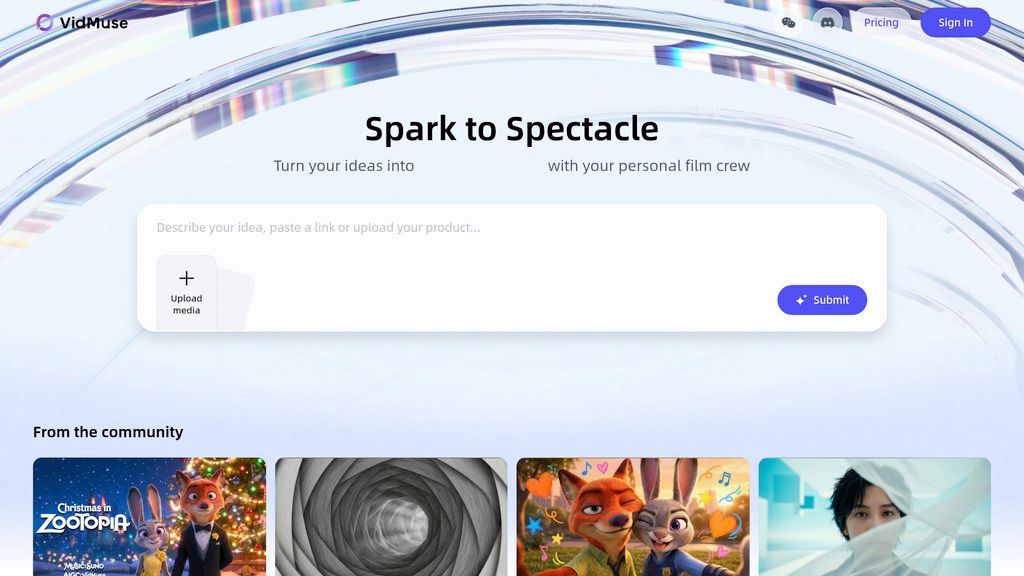Screen dimensions: 1024x576
Task: Submit the idea prompt
Action: 822,300
